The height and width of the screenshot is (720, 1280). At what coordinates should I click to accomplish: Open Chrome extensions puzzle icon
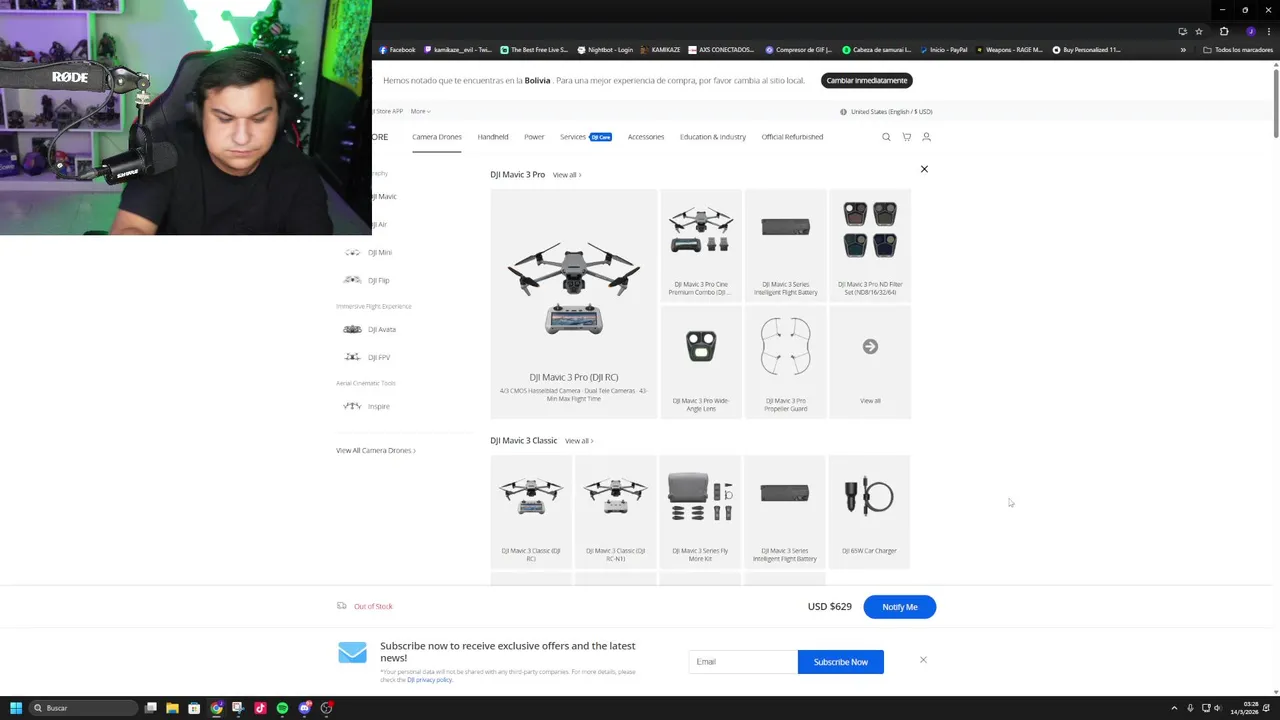(1224, 31)
